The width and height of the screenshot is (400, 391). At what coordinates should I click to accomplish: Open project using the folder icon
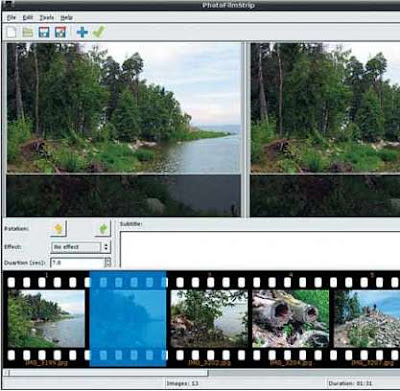[x=28, y=32]
